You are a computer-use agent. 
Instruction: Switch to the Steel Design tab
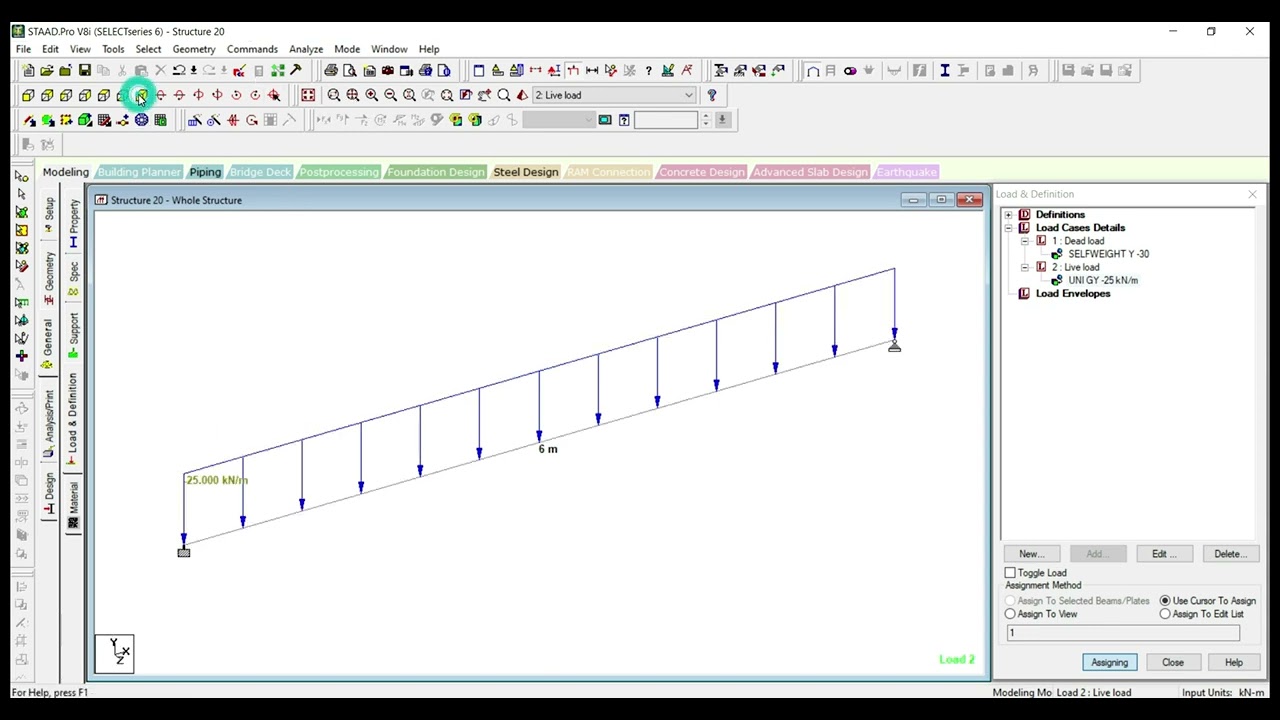point(526,172)
